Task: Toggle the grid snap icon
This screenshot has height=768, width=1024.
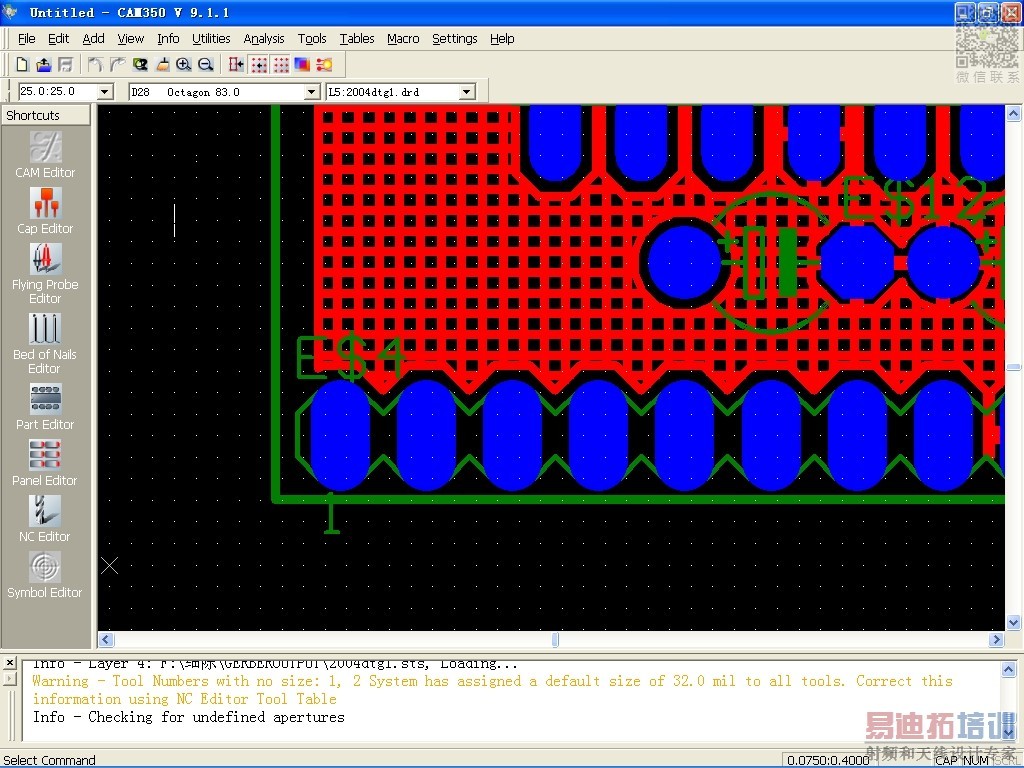Action: (x=259, y=64)
